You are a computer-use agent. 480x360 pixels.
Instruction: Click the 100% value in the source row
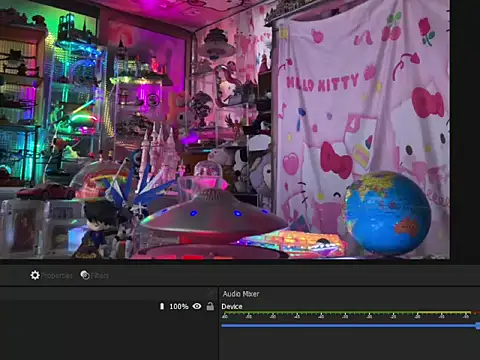coord(179,306)
